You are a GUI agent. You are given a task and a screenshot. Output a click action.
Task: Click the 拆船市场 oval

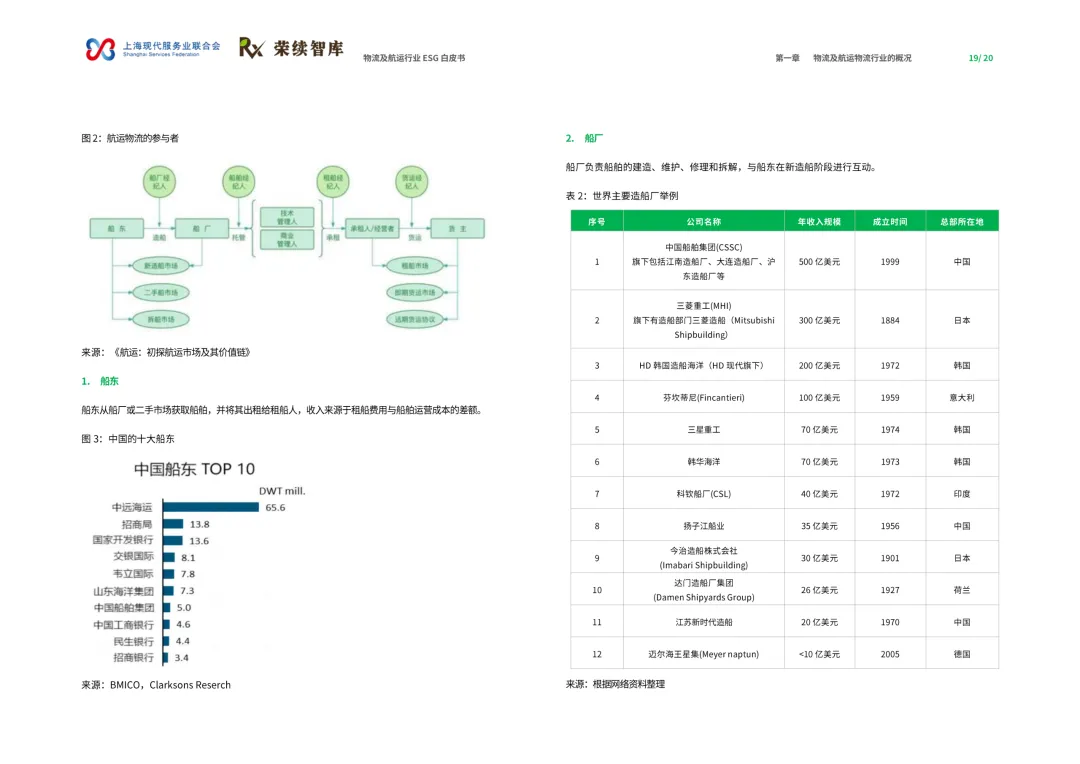point(160,319)
